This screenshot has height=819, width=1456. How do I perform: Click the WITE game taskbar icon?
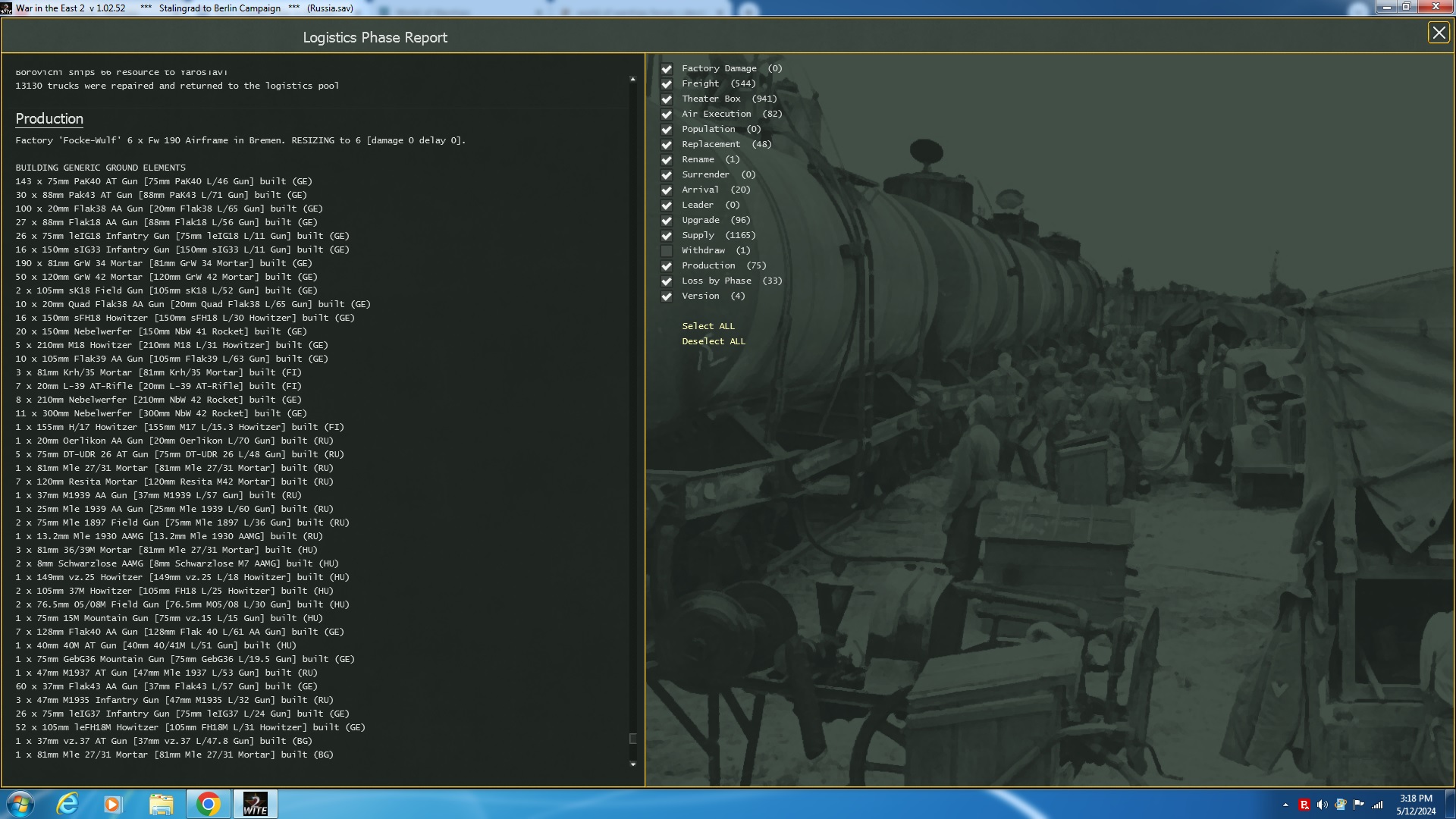point(255,804)
